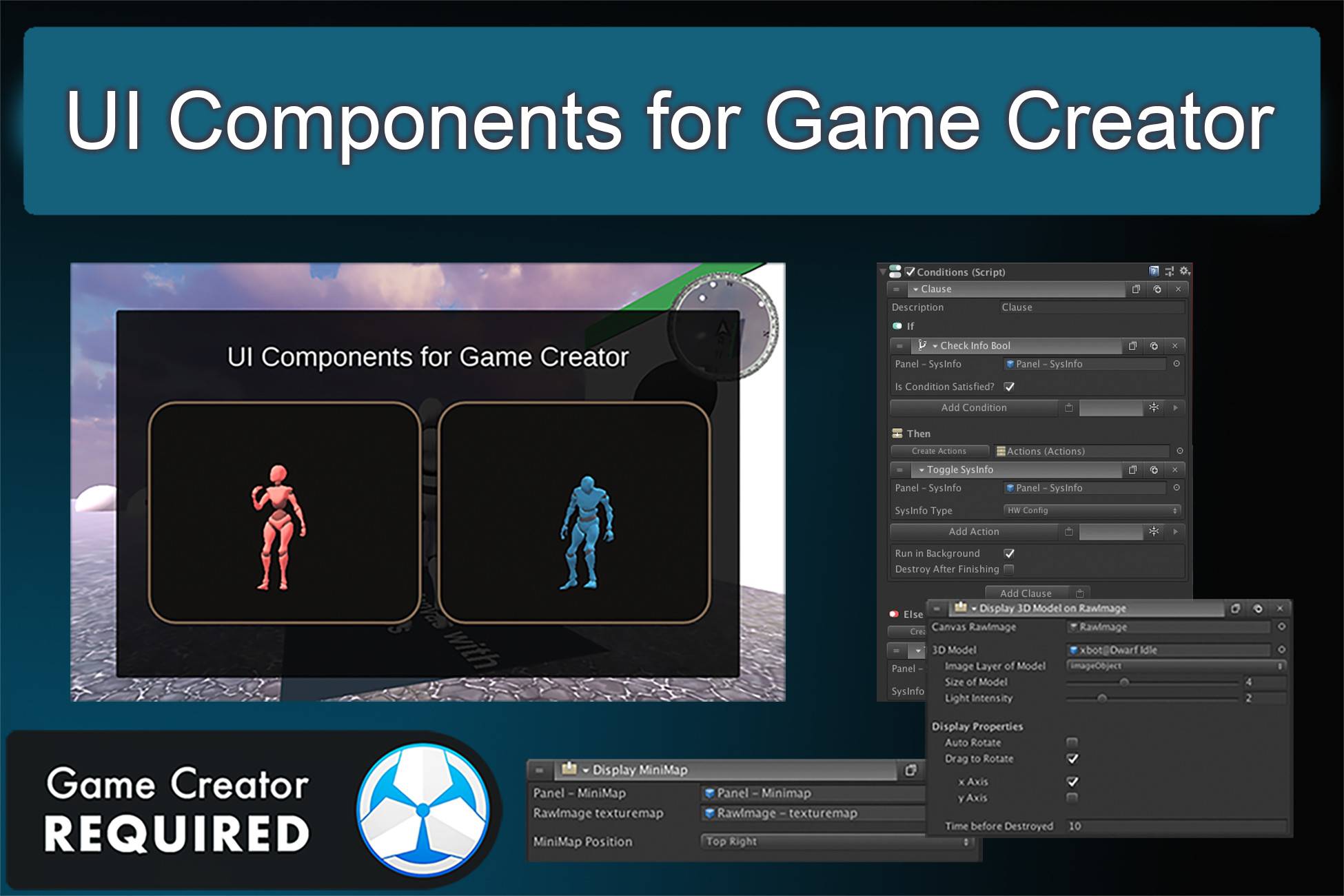Image resolution: width=1344 pixels, height=896 pixels.
Task: Click the Clause row drag handle
Action: 897,289
